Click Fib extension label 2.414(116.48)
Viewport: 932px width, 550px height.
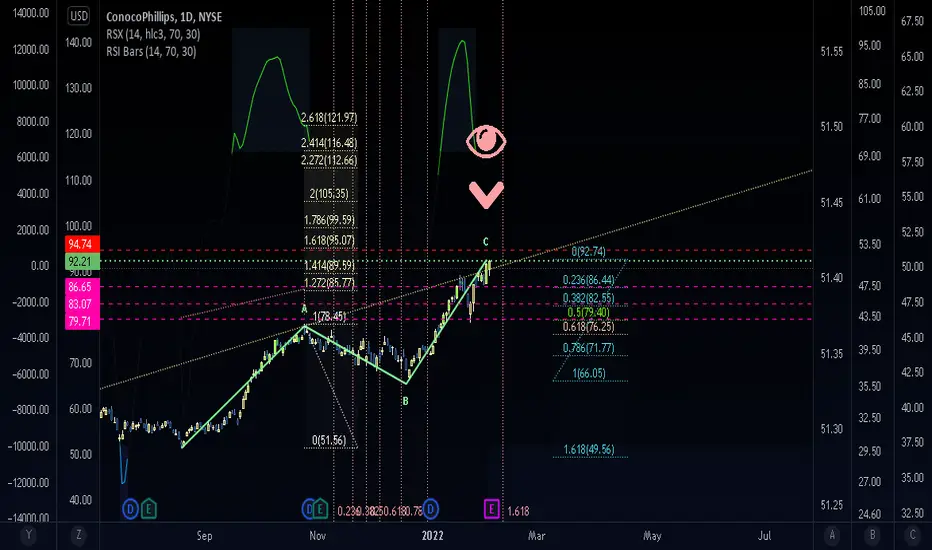[x=329, y=143]
